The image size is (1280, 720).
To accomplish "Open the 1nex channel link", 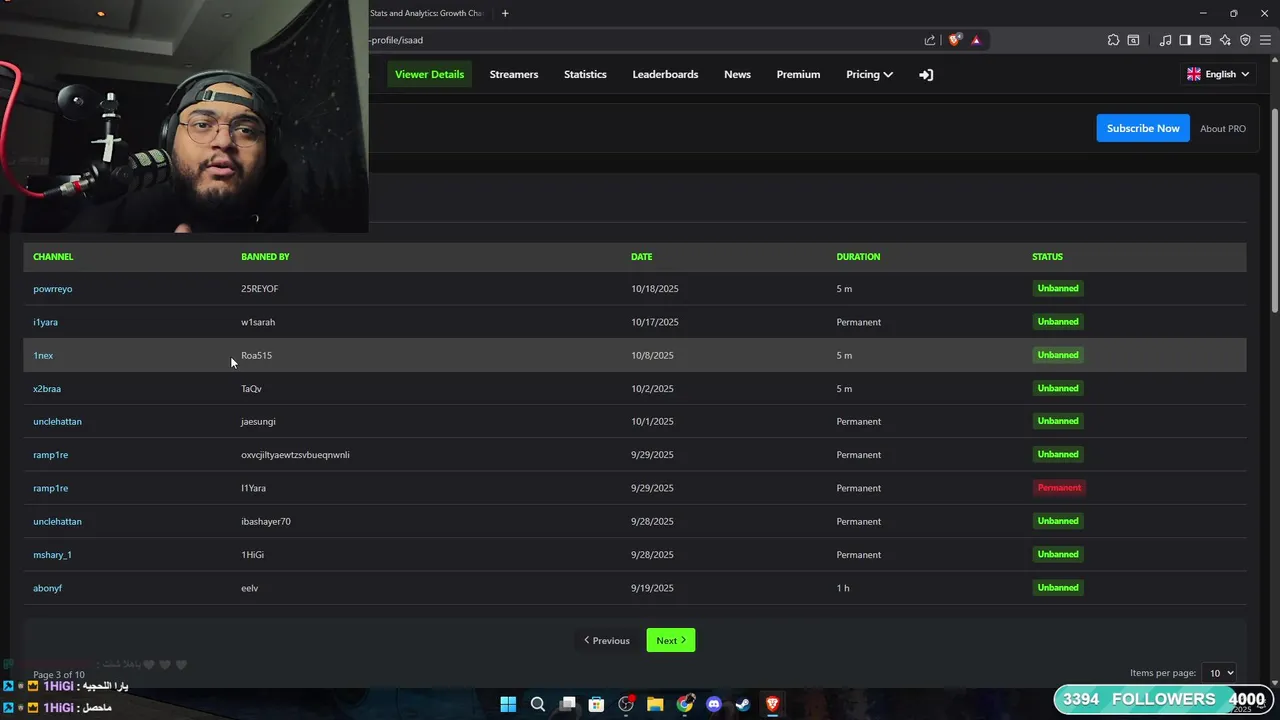I will 43,355.
